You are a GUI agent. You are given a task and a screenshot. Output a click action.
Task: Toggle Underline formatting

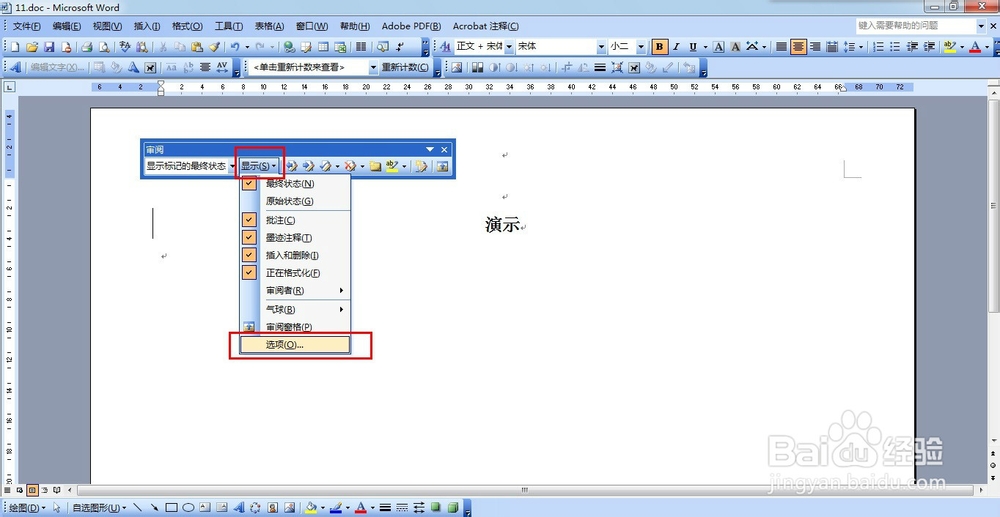tap(693, 47)
